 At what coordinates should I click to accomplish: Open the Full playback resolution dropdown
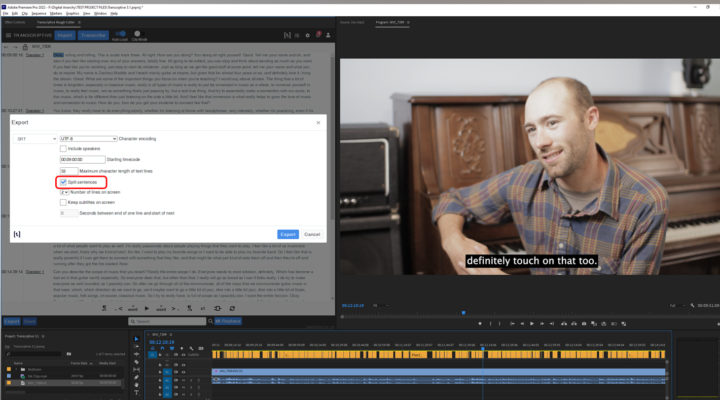click(x=679, y=305)
